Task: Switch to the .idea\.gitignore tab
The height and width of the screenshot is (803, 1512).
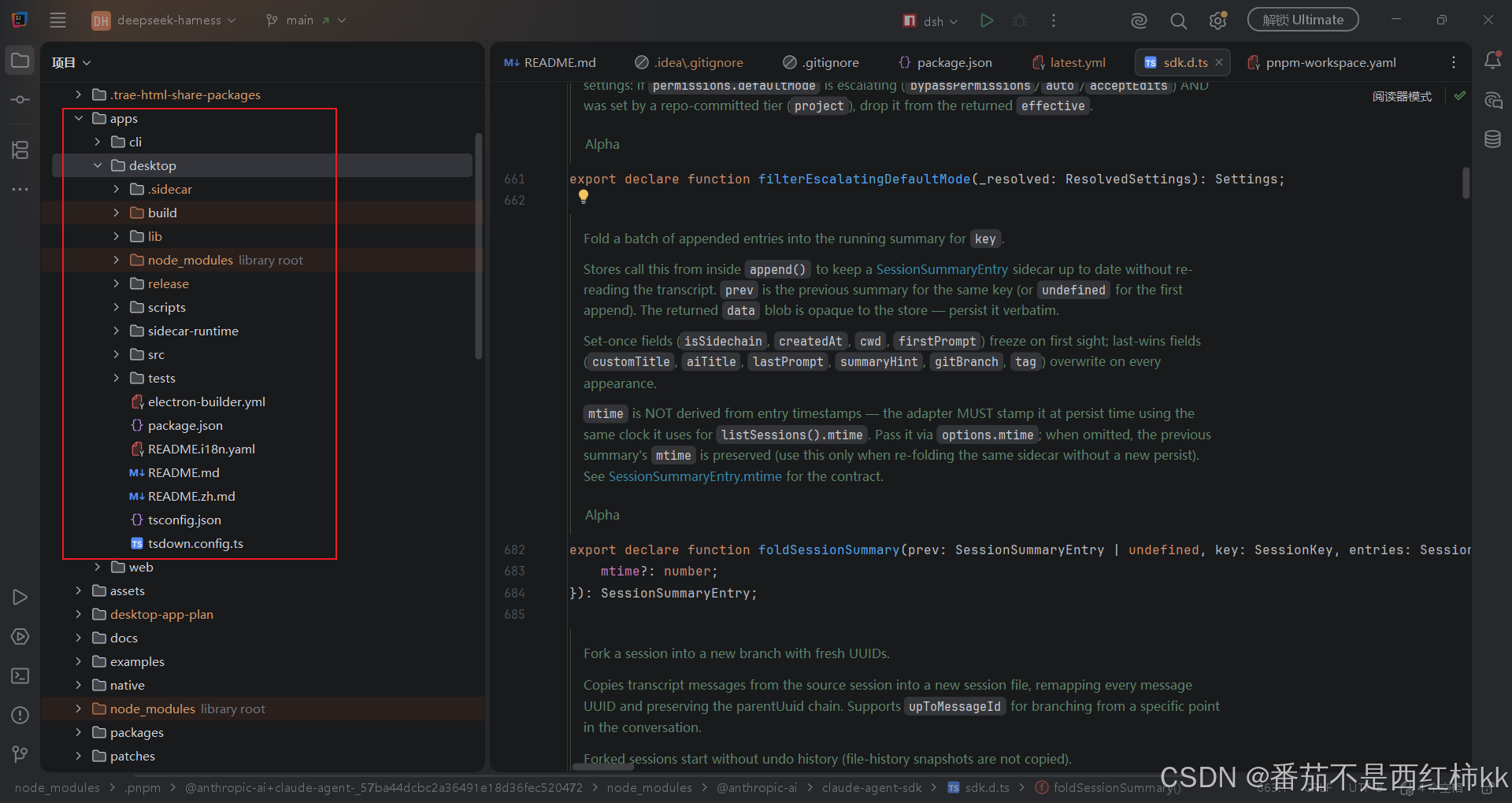Action: point(690,62)
